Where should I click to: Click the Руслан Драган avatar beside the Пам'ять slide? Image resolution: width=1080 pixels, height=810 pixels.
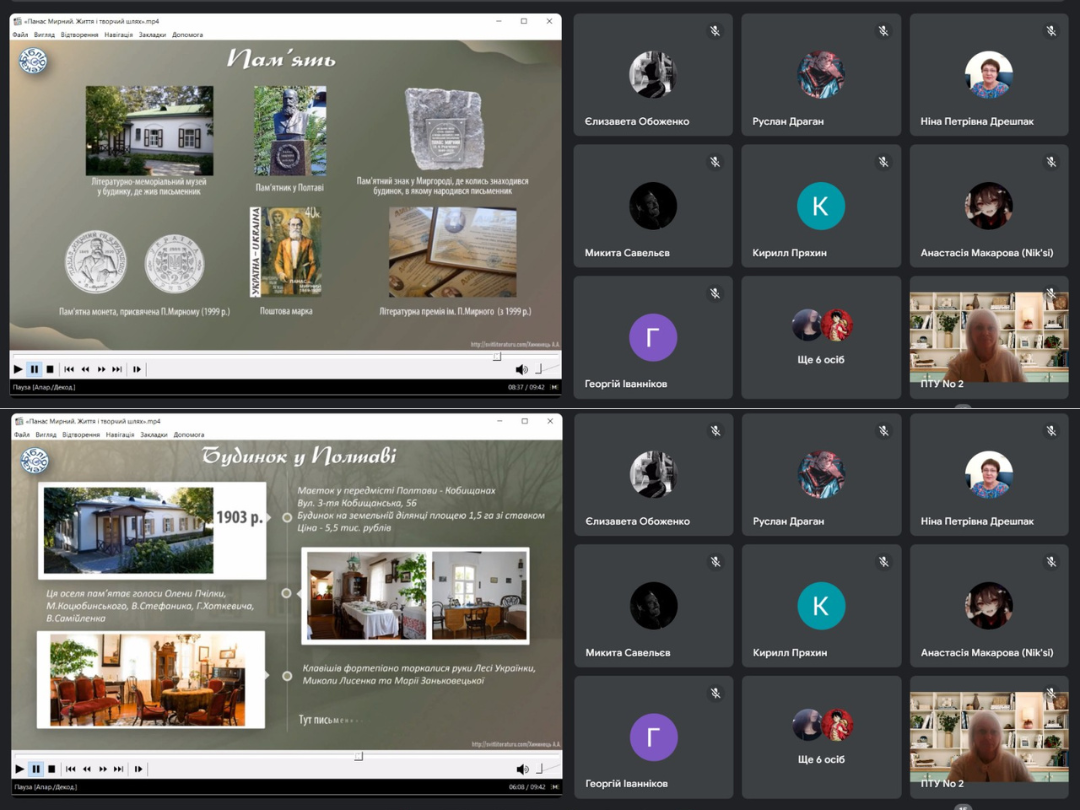820,74
